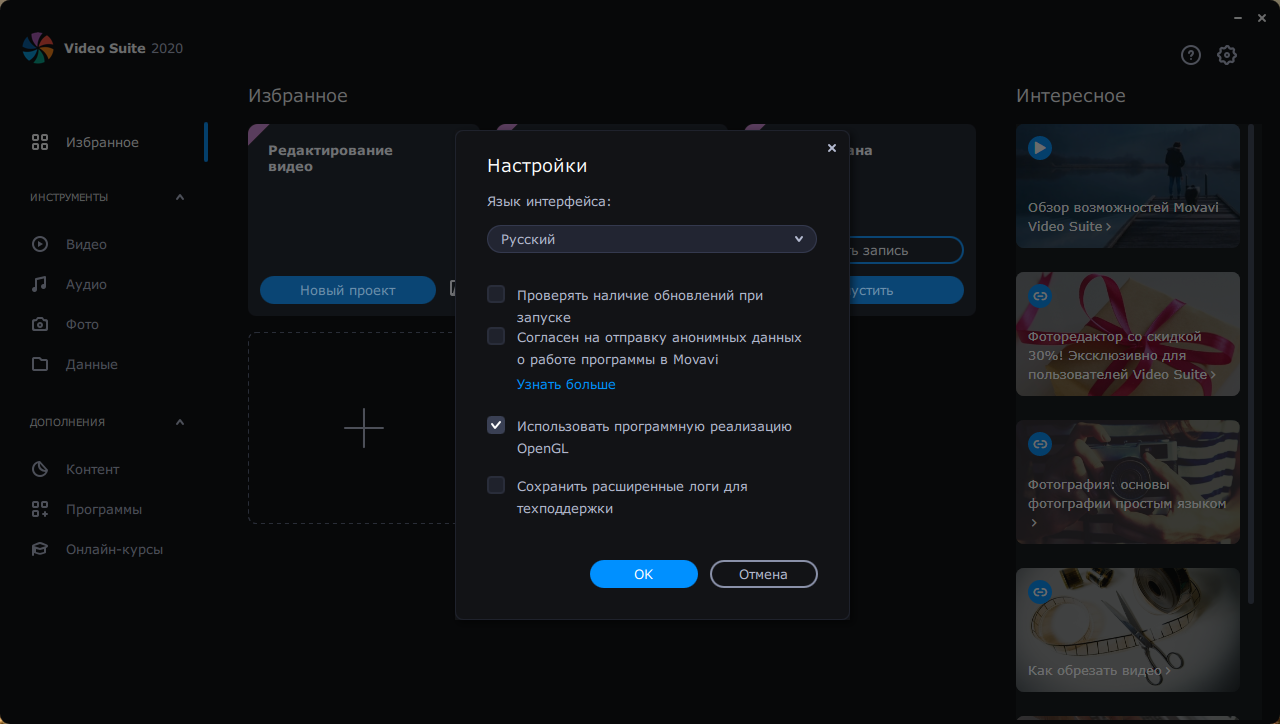Select Избранное in the sidebar

[102, 142]
